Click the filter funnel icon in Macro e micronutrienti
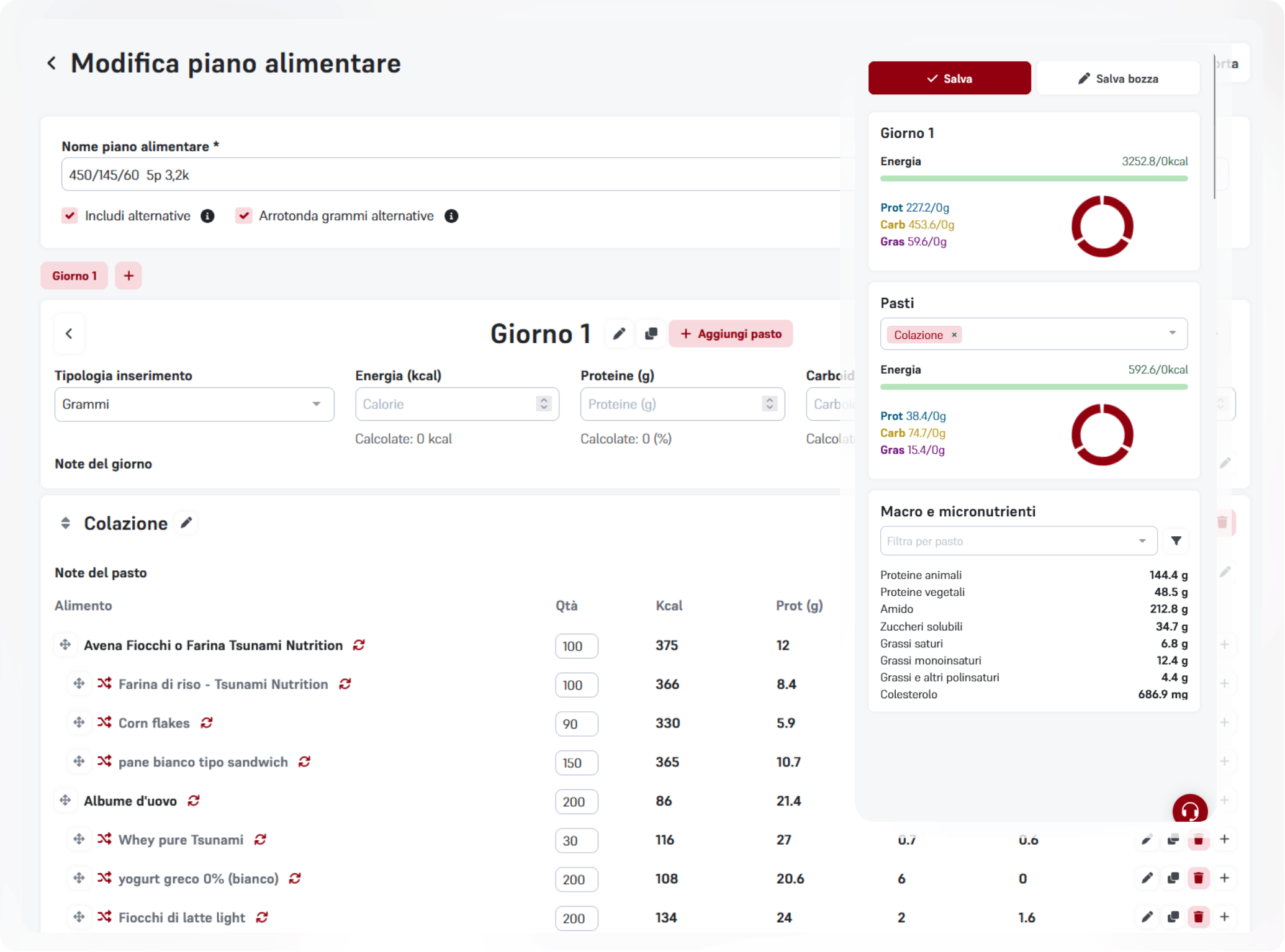Image resolution: width=1285 pixels, height=952 pixels. (x=1176, y=541)
